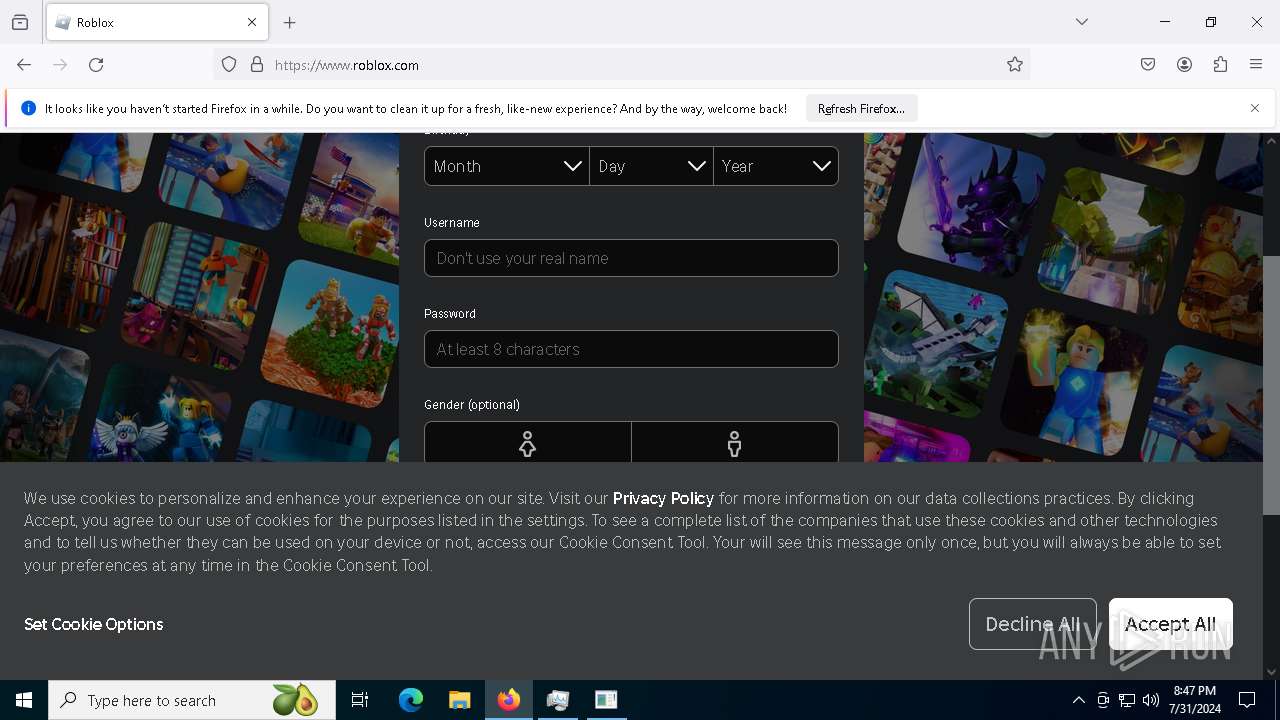Open the tracking protection shield icon
Image resolution: width=1280 pixels, height=720 pixels.
(229, 65)
